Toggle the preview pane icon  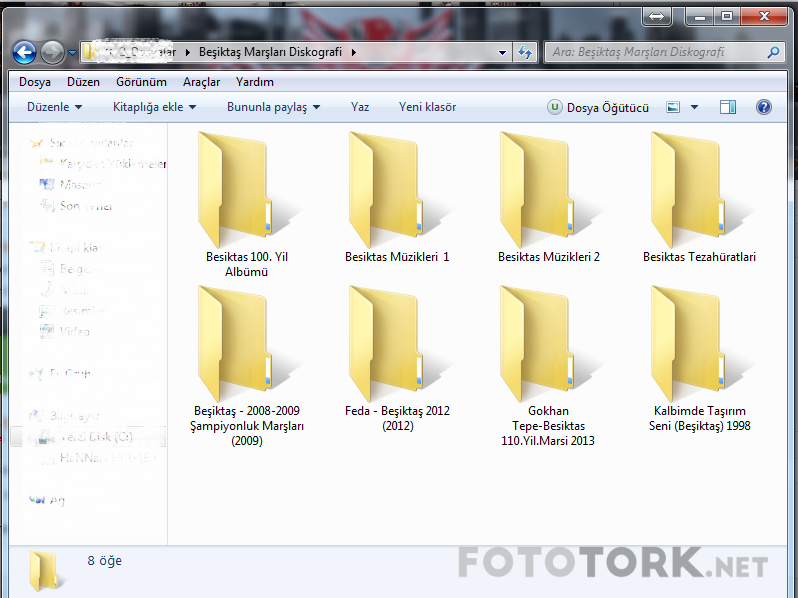(x=728, y=107)
